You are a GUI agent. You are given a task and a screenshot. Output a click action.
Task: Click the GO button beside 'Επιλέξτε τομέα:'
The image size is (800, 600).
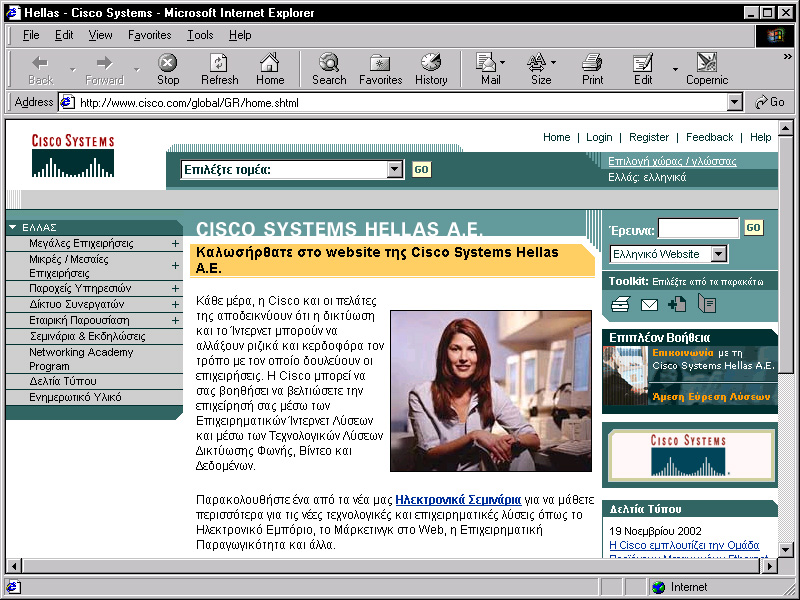(421, 169)
